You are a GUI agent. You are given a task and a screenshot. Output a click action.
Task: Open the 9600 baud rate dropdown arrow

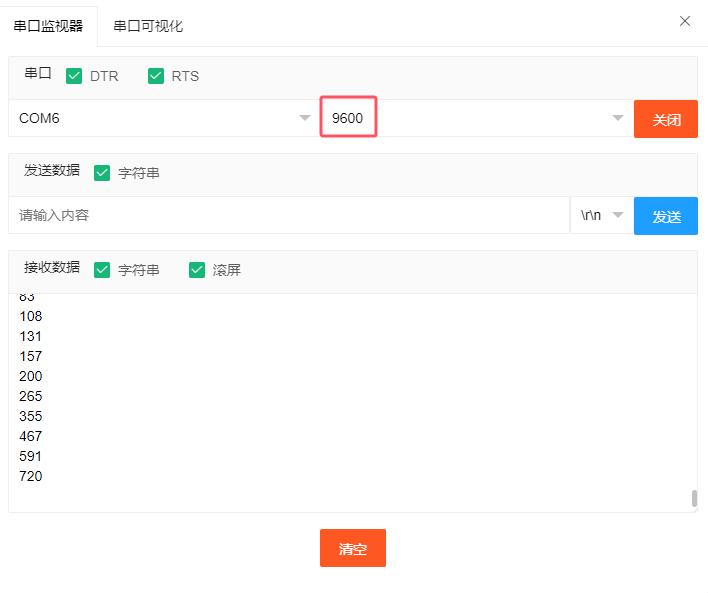[618, 118]
